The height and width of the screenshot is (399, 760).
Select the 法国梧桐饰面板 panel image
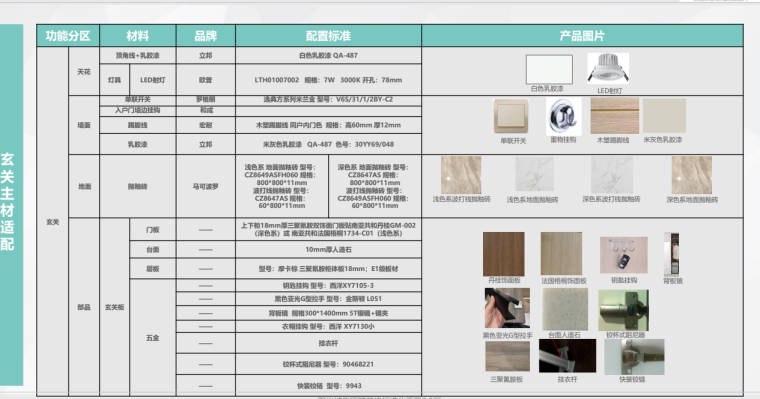(561, 254)
